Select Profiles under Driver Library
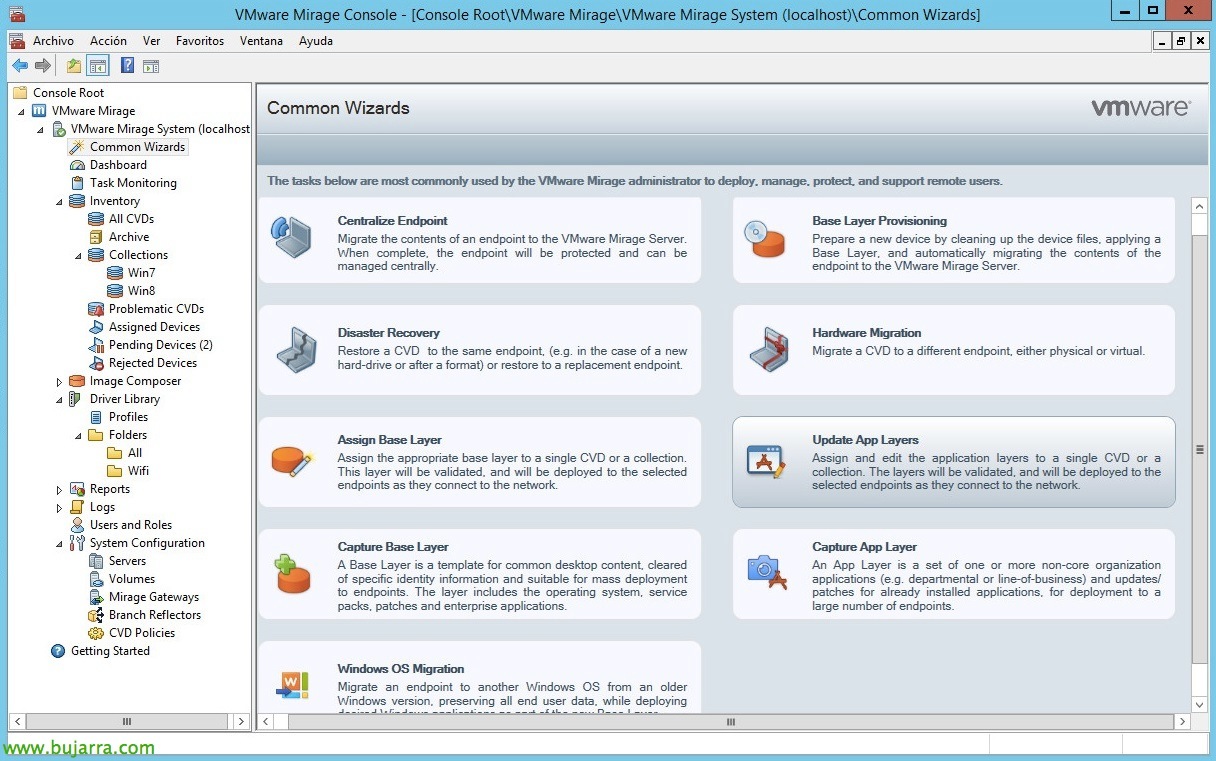The height and width of the screenshot is (761, 1216). [x=128, y=417]
